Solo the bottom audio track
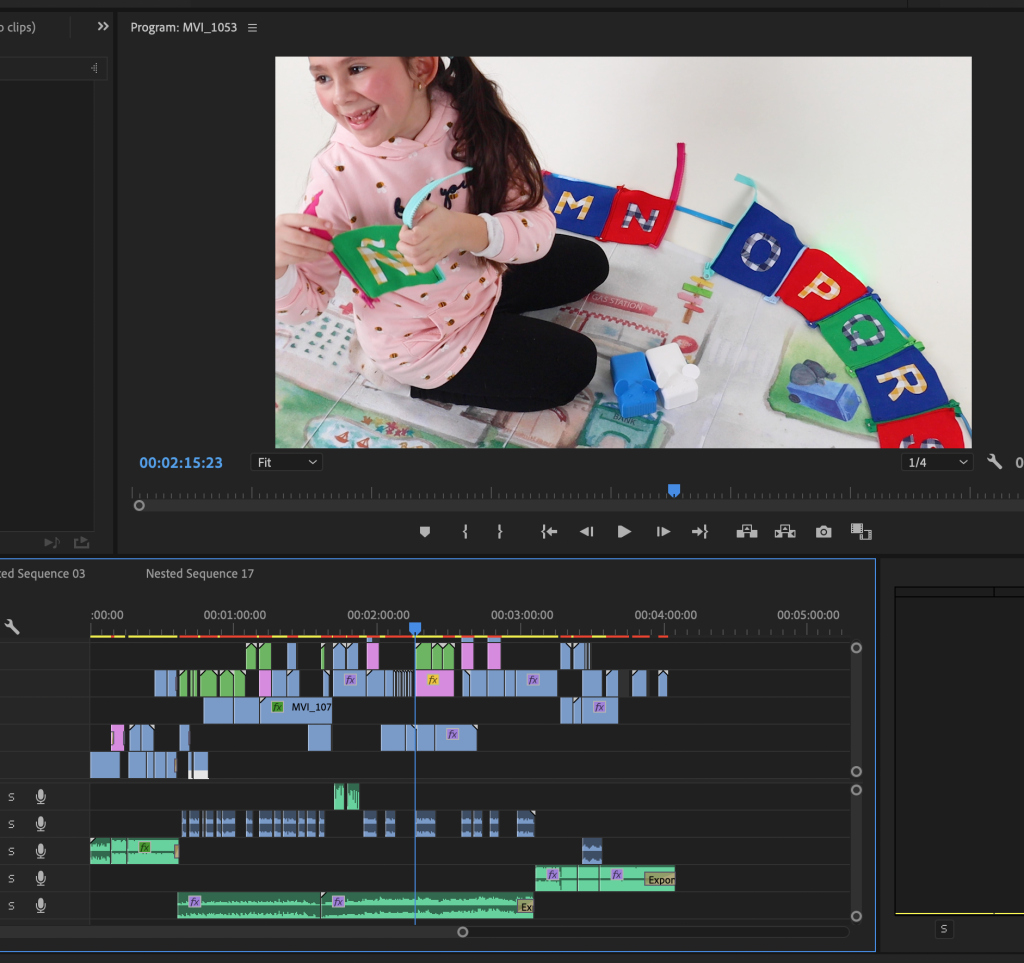 (12, 906)
